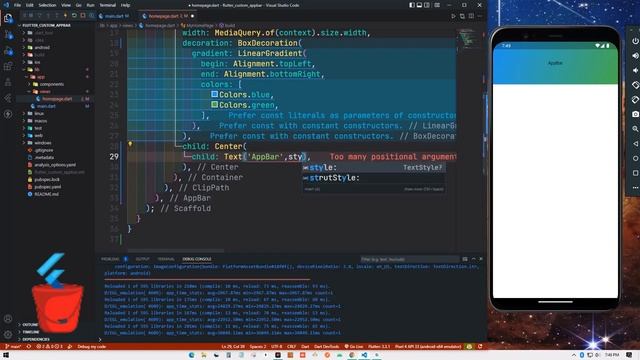This screenshot has width=640, height=360.
Task: Select the style: suggestion
Action: coord(373,168)
